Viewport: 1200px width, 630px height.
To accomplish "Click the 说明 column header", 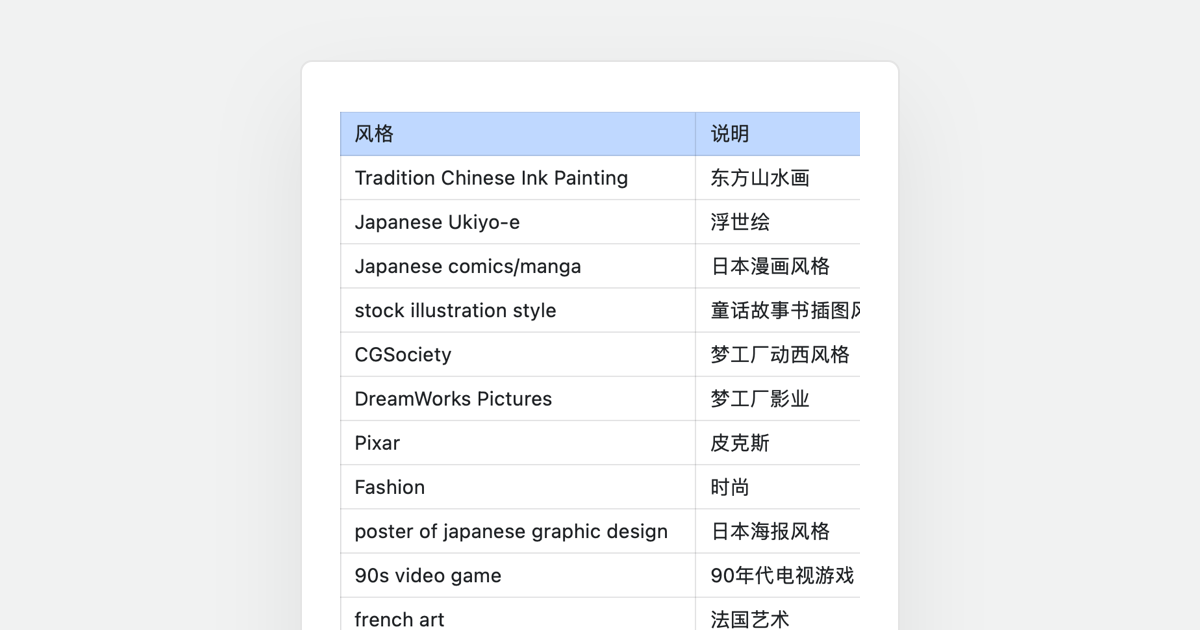I will 730,134.
